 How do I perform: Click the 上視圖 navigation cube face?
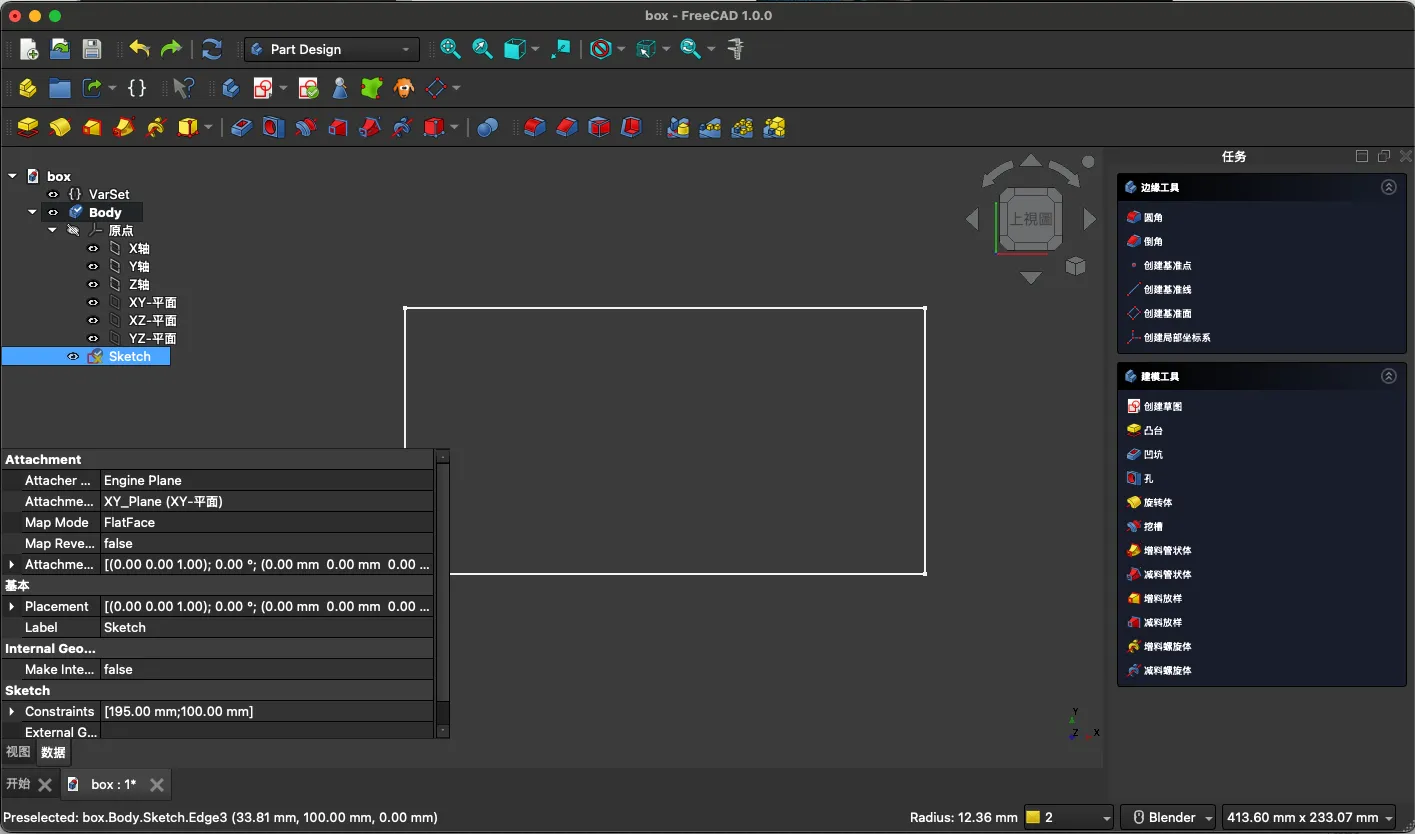1031,218
